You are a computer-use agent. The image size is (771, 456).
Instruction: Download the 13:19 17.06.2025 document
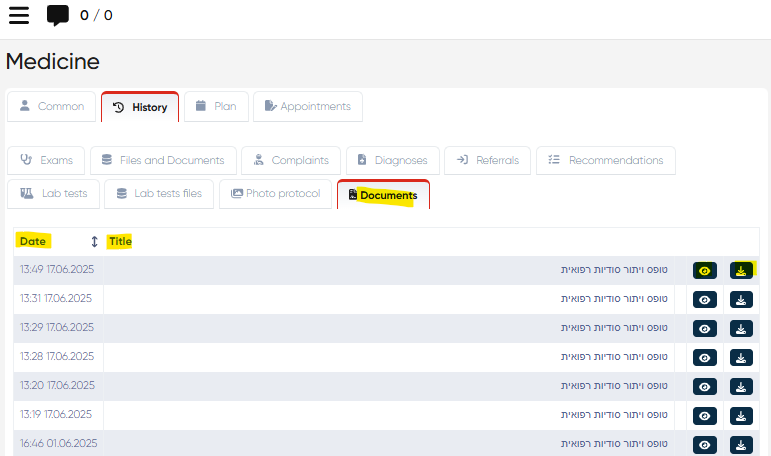coord(741,416)
